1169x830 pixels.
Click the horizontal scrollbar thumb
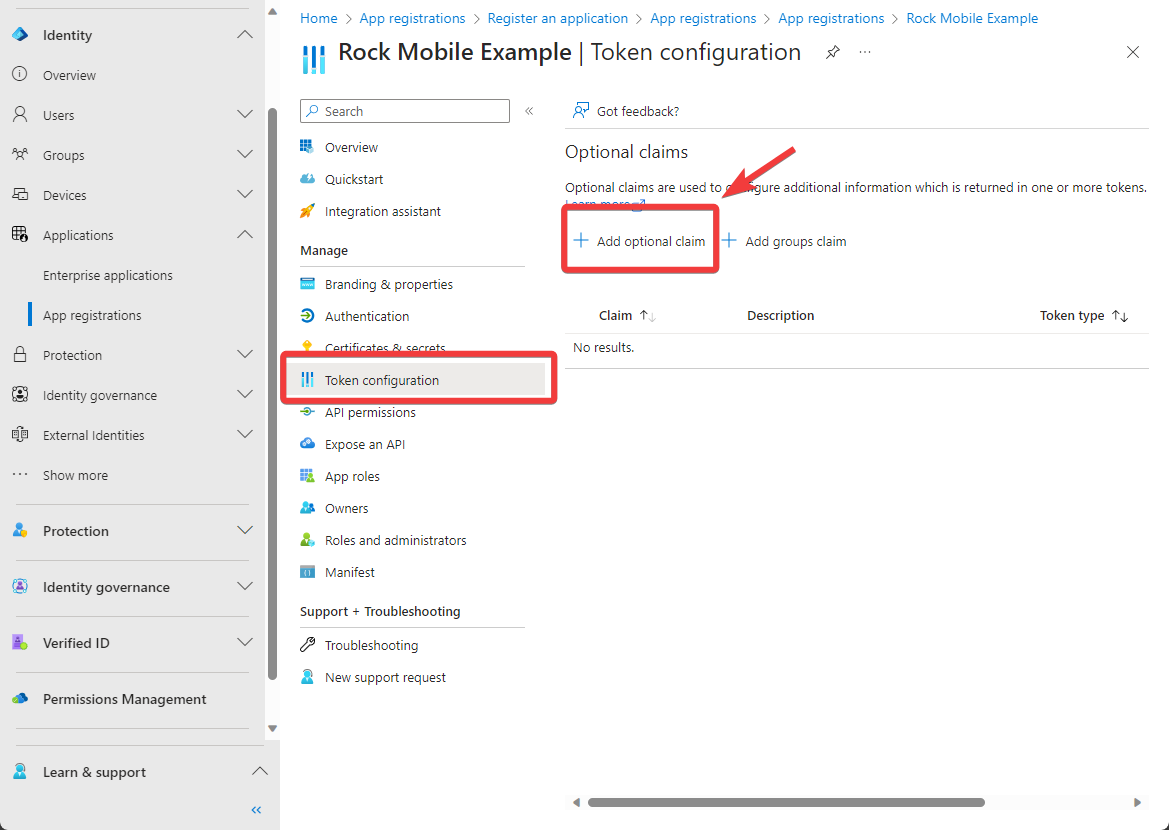click(x=786, y=802)
